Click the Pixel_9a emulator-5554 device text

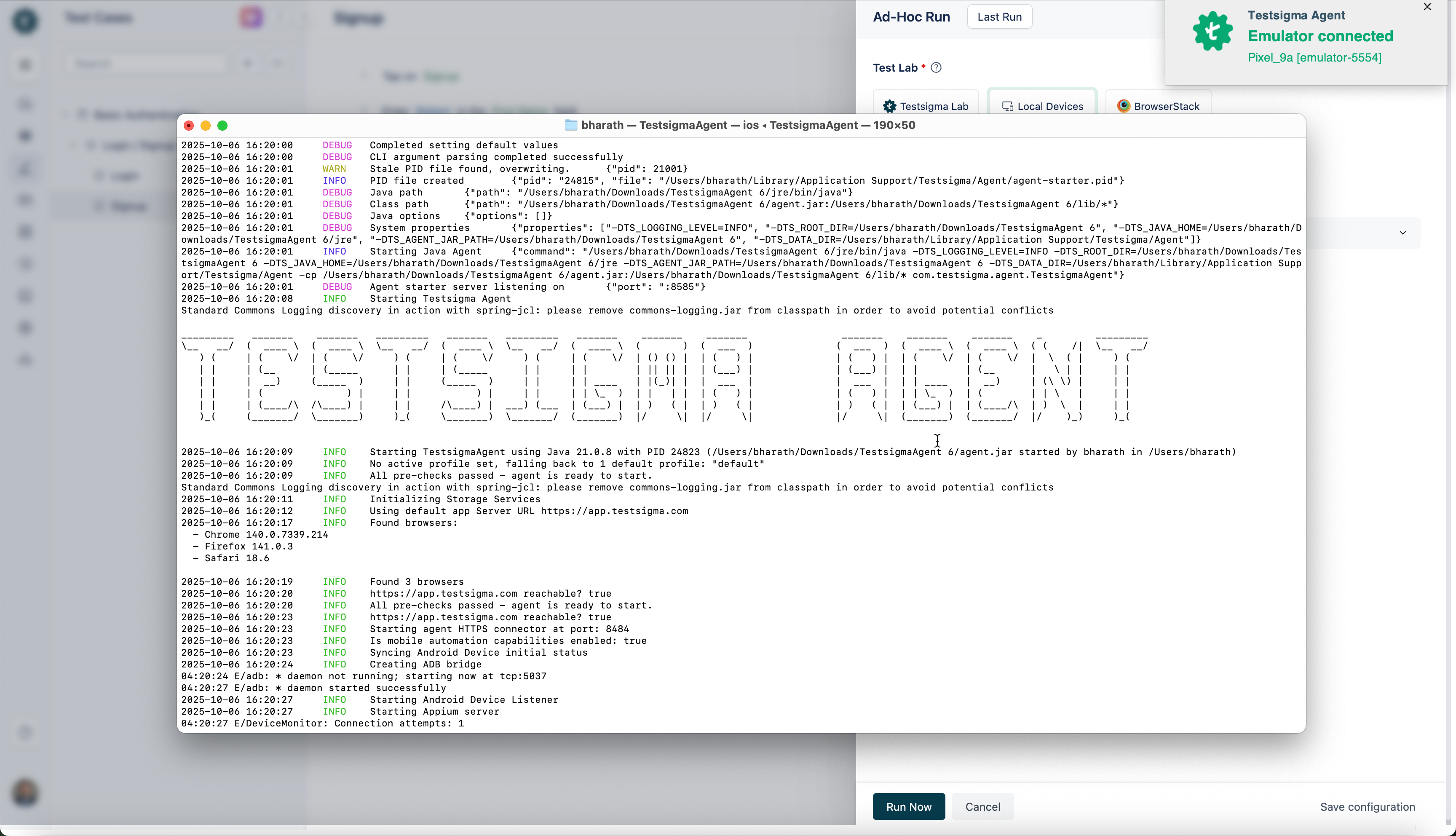[x=1314, y=57]
